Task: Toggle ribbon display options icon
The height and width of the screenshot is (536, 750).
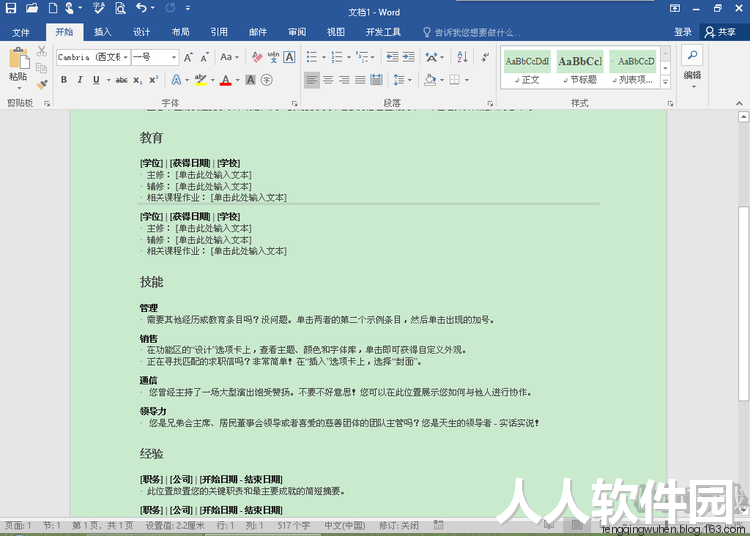Action: 674,8
